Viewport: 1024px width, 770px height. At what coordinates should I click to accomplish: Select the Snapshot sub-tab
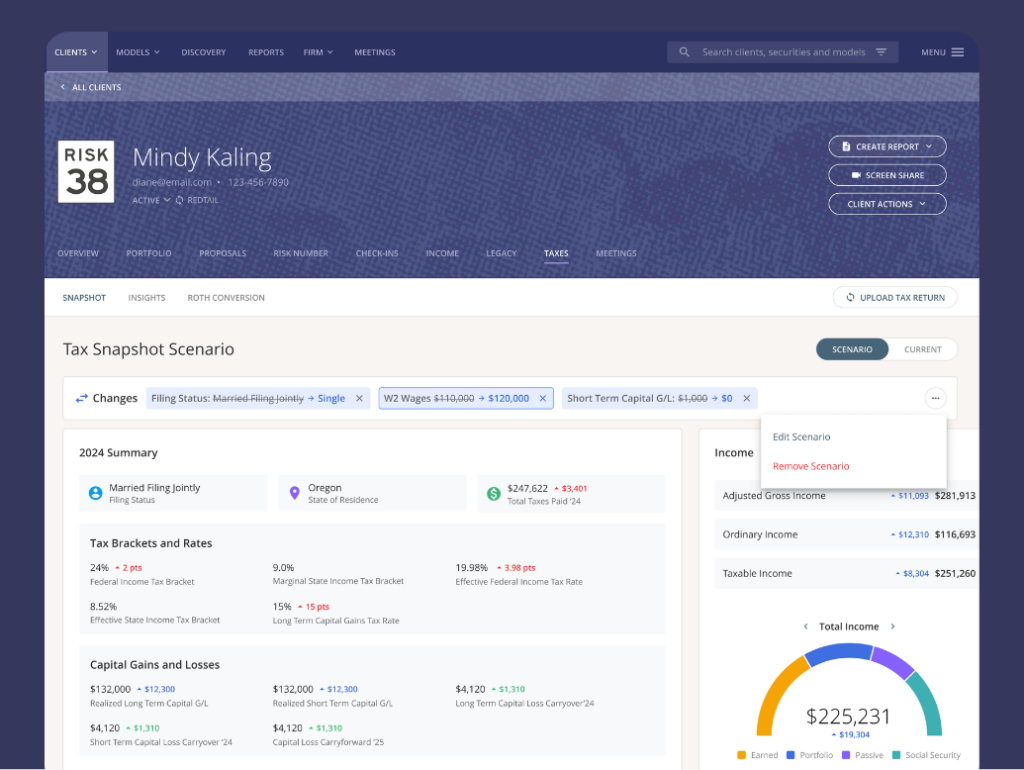(x=84, y=298)
